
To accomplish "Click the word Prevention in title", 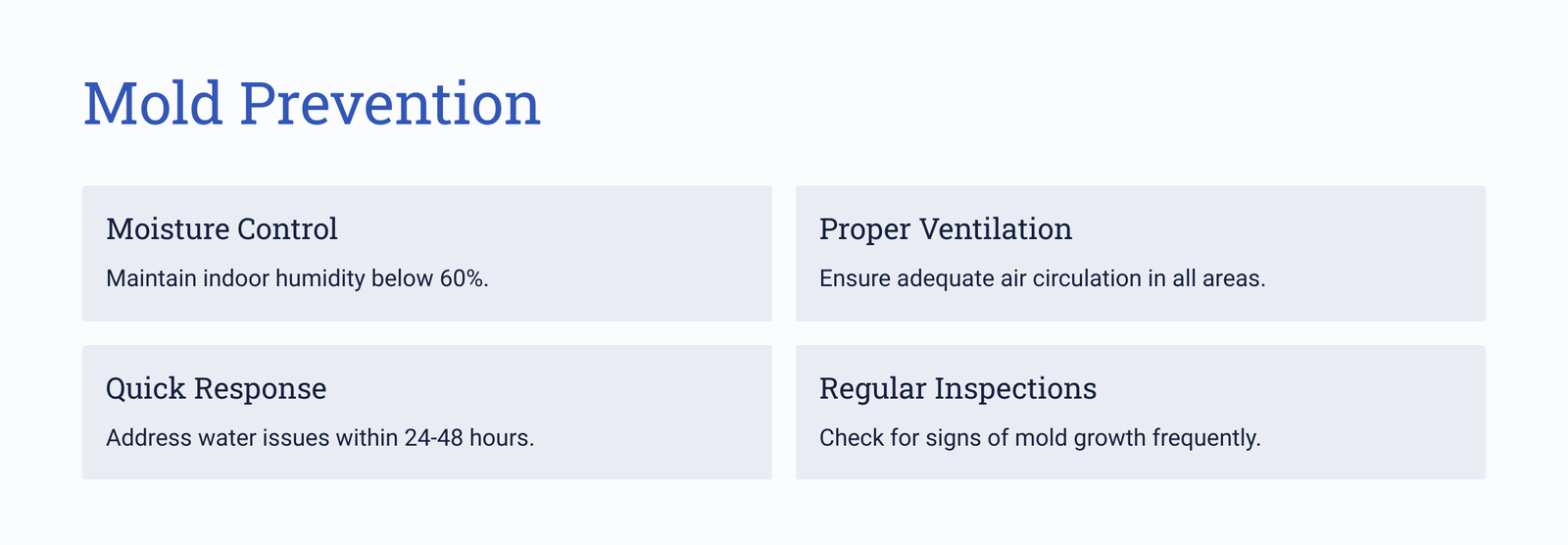I will tap(390, 103).
